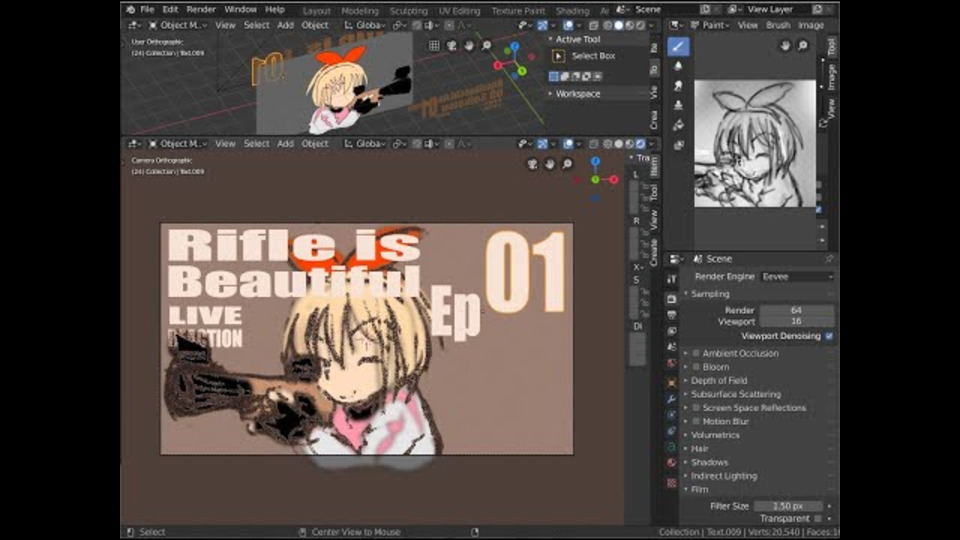960x540 pixels.
Task: Toggle gizmo display in top viewport header
Action: tap(542, 25)
